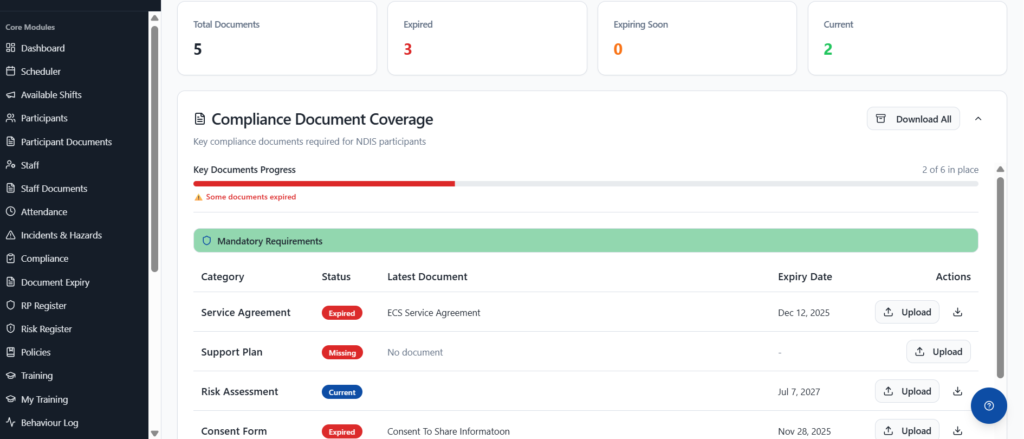Click the Risk Register shield icon

10,329
